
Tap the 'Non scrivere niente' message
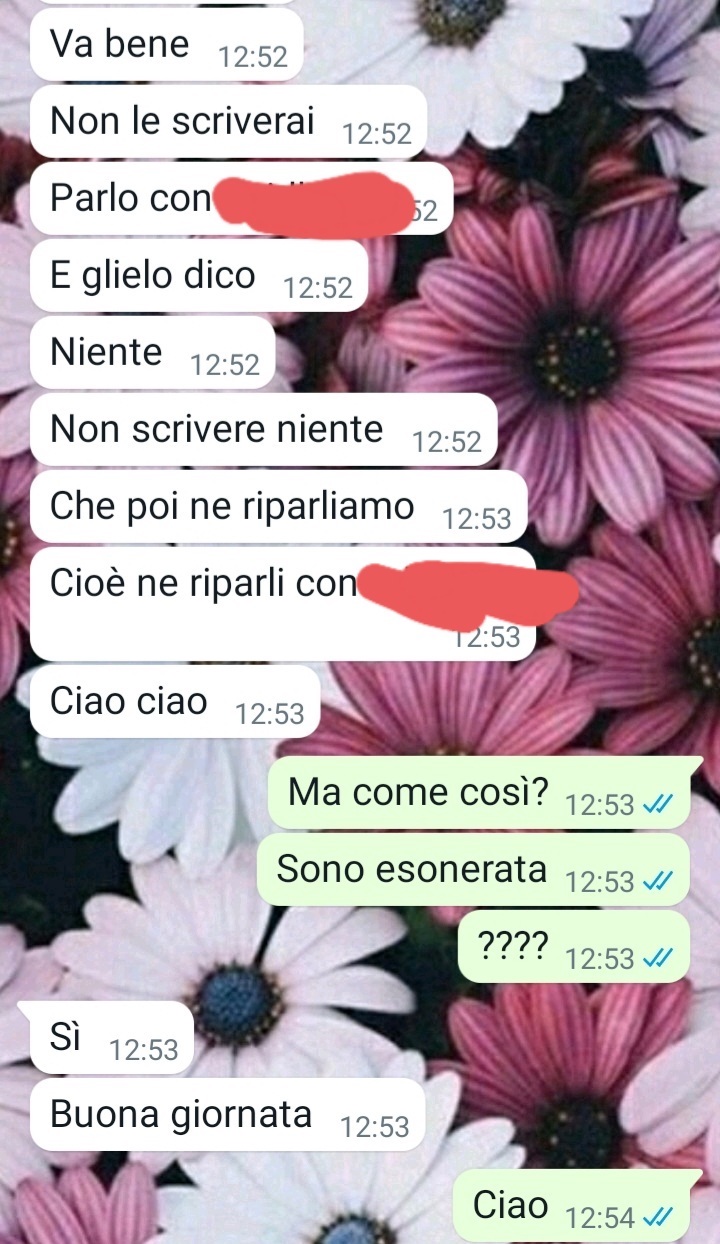point(263,430)
